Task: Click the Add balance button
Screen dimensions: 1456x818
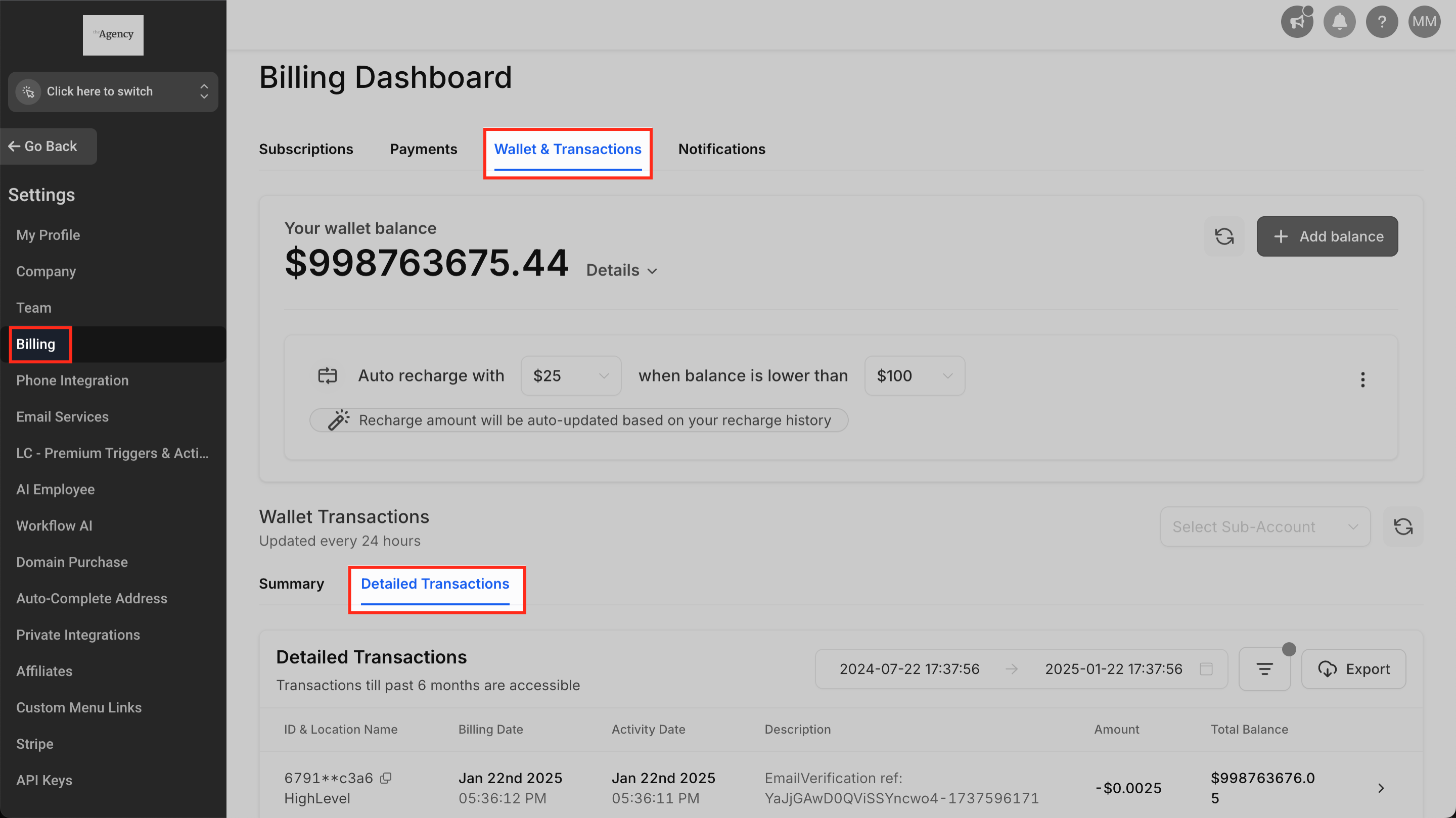Action: pyautogui.click(x=1327, y=236)
